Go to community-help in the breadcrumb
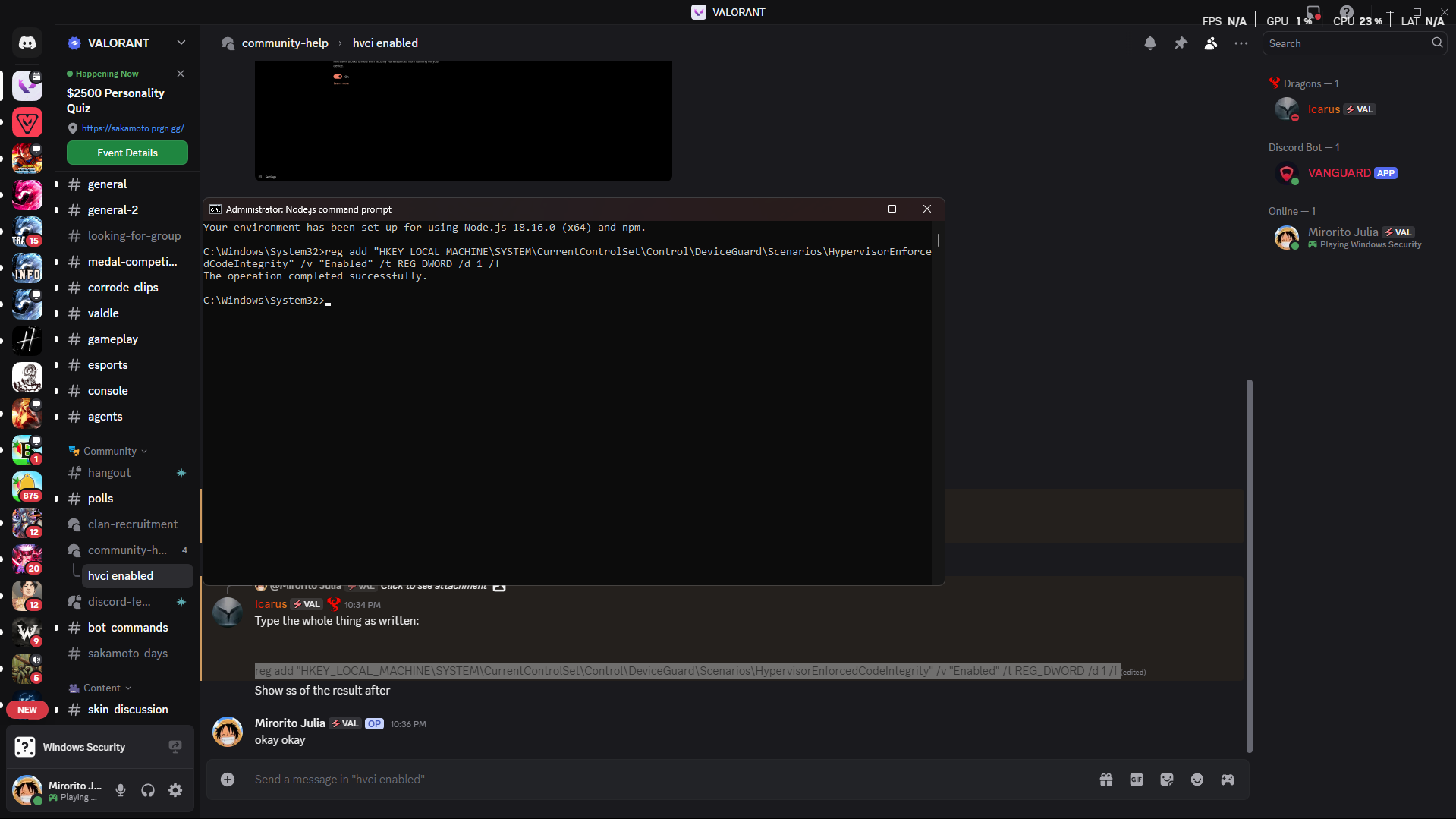The width and height of the screenshot is (1456, 819). [x=285, y=43]
